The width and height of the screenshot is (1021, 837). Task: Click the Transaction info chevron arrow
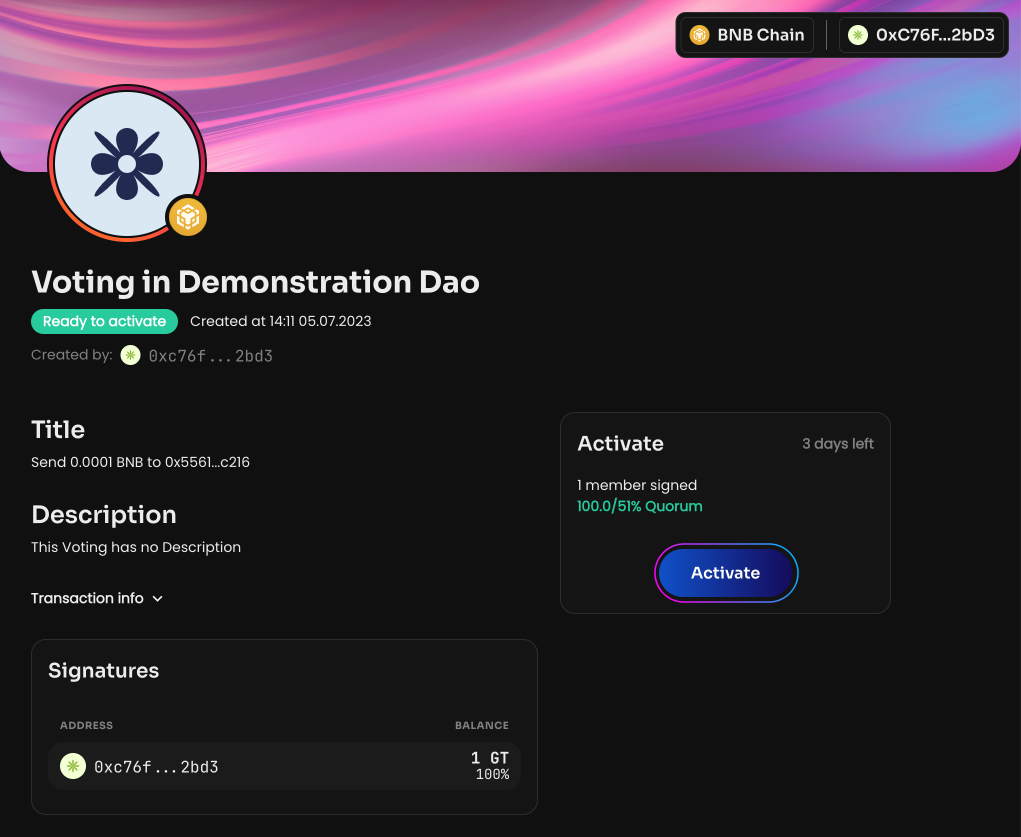(158, 599)
